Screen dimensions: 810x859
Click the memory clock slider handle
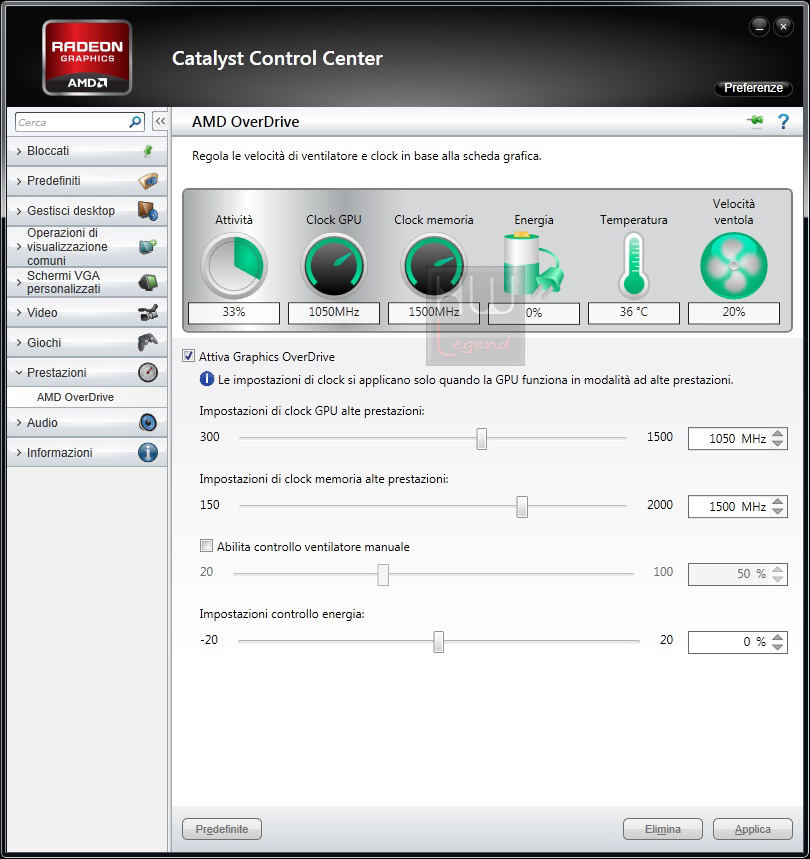click(x=522, y=506)
